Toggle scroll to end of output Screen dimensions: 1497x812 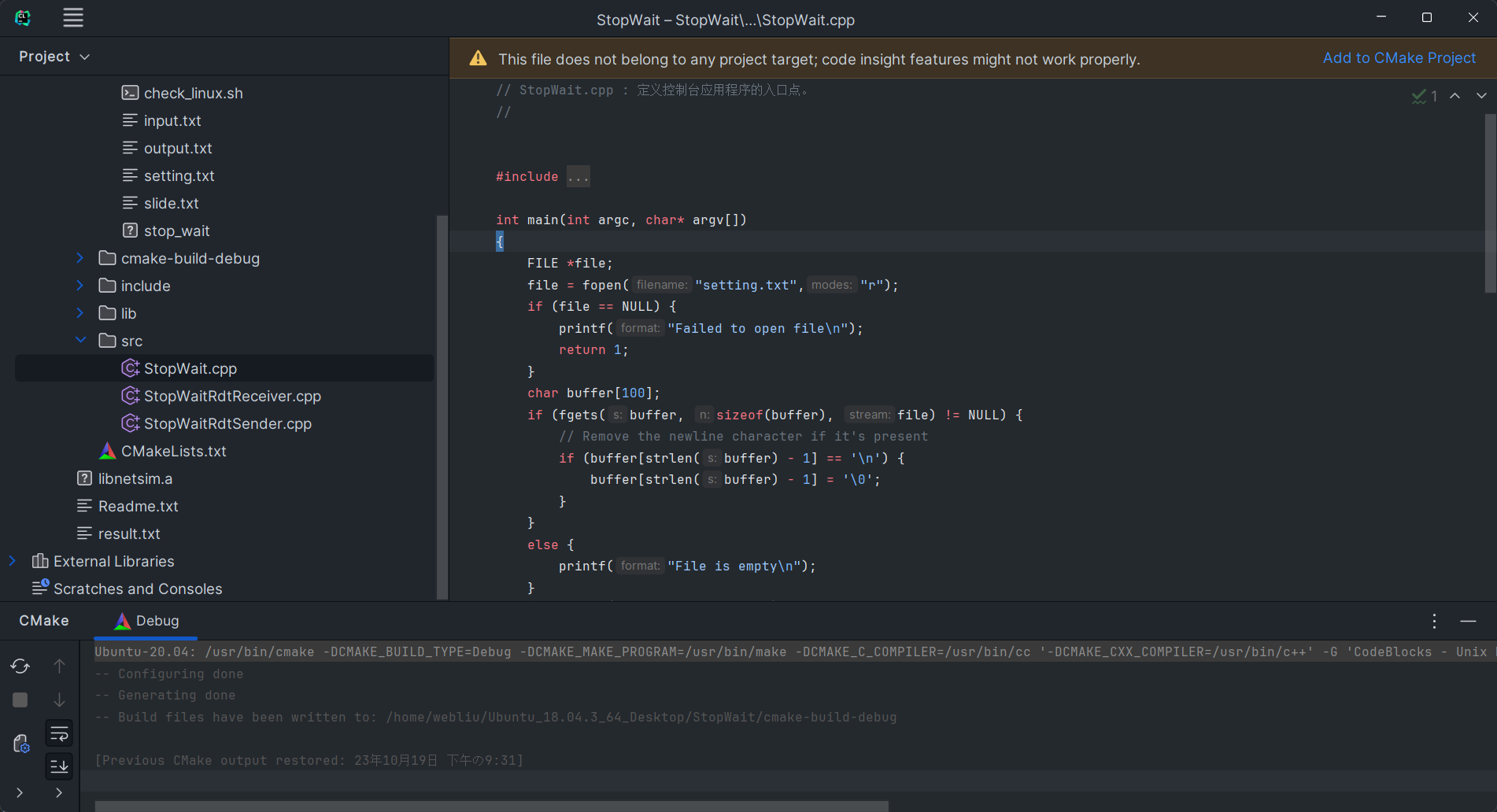tap(59, 766)
